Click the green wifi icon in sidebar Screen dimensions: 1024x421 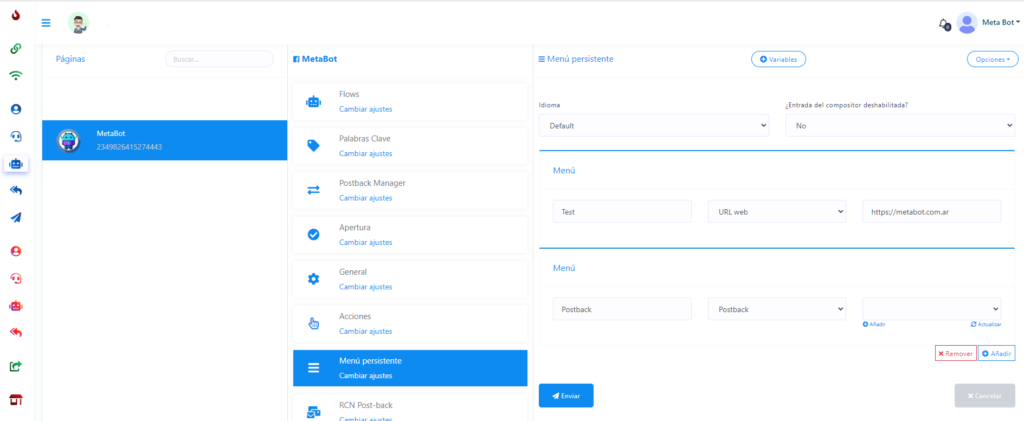(16, 76)
